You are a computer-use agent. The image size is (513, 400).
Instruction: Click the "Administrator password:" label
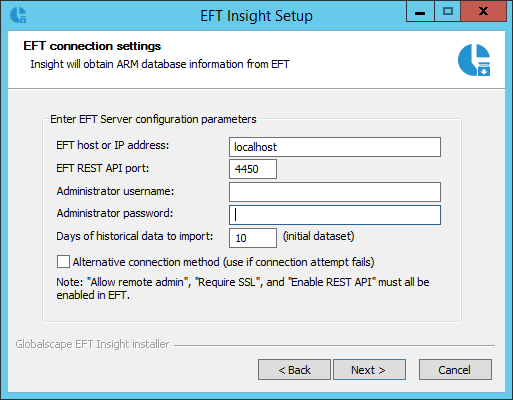(115, 213)
